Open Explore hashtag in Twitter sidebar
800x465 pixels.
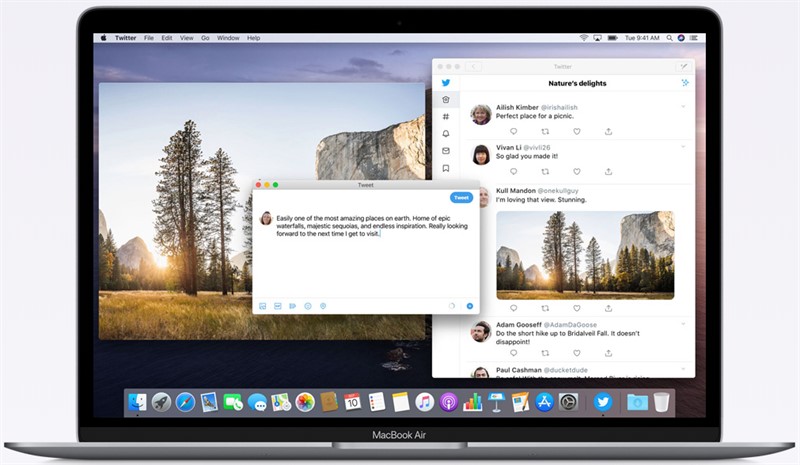point(446,116)
